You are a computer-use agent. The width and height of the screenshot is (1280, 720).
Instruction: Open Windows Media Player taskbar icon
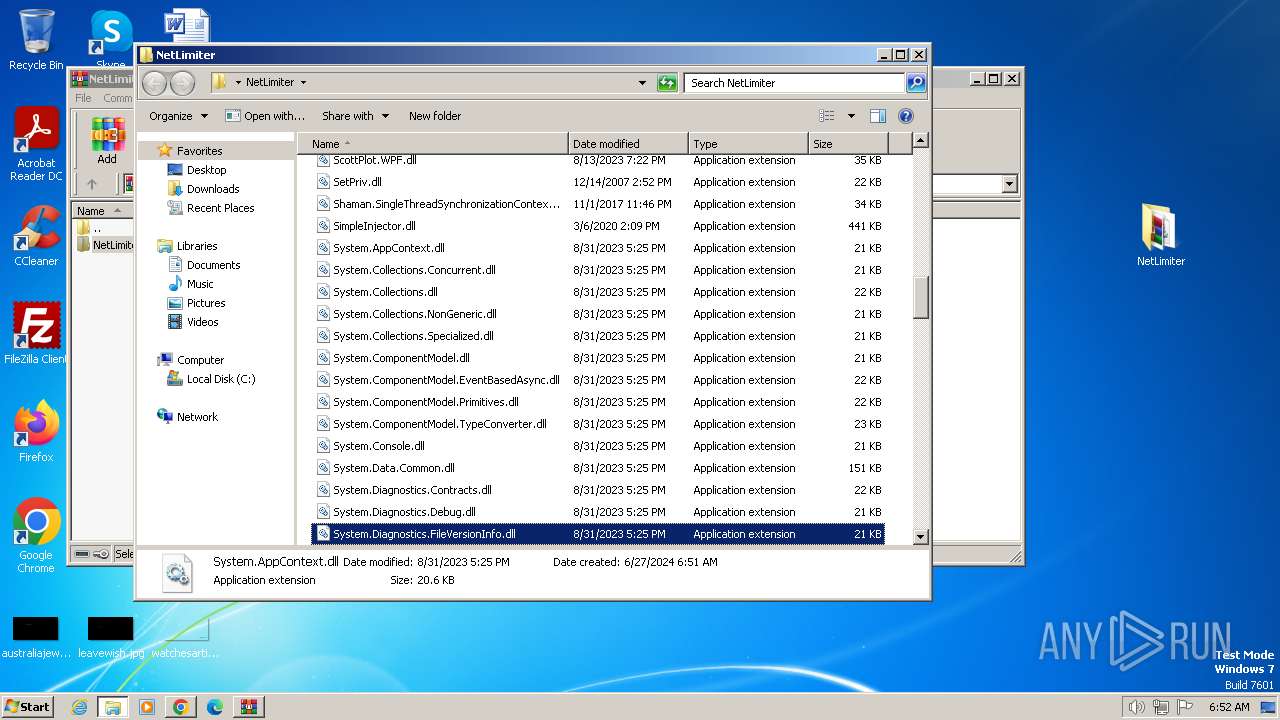coord(147,707)
